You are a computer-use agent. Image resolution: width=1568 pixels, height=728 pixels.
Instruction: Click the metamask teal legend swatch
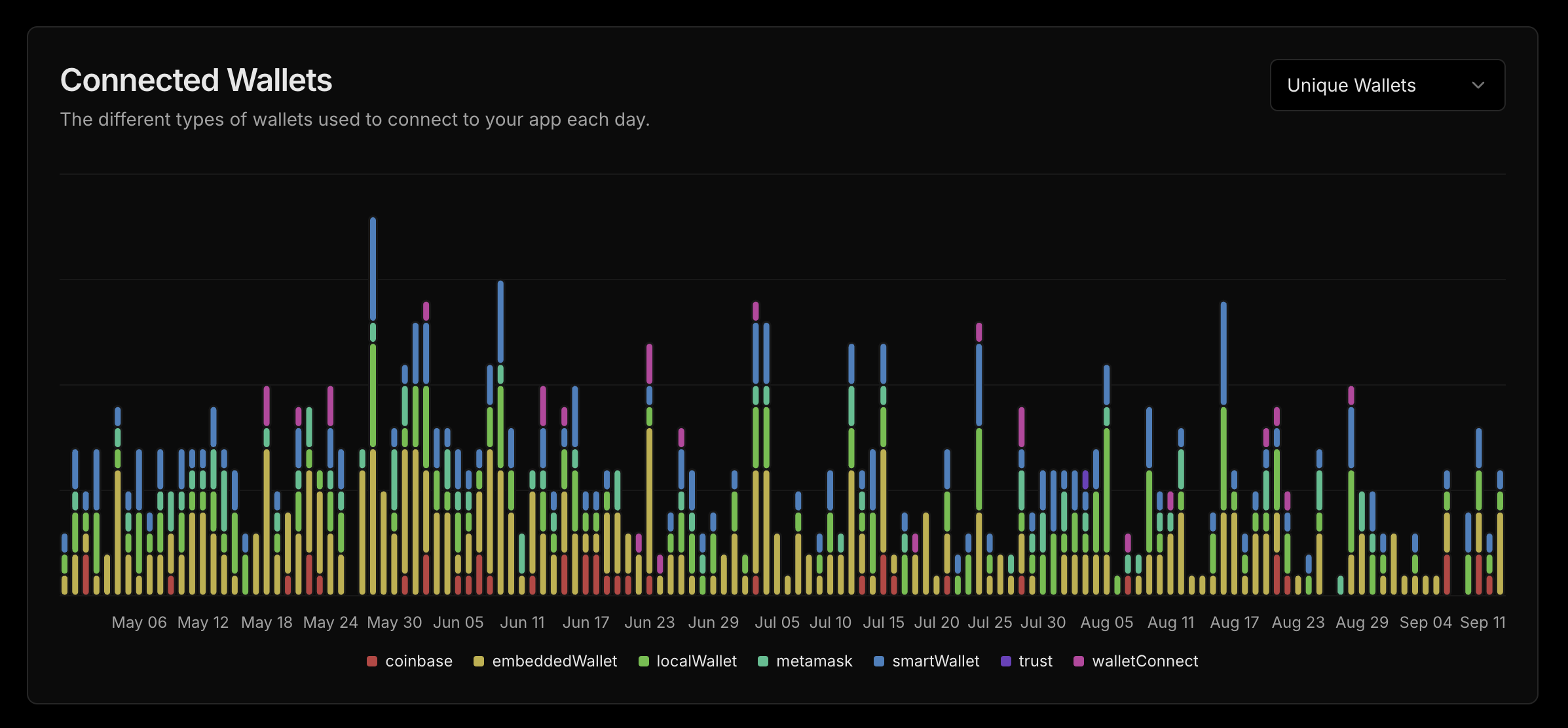[x=762, y=661]
